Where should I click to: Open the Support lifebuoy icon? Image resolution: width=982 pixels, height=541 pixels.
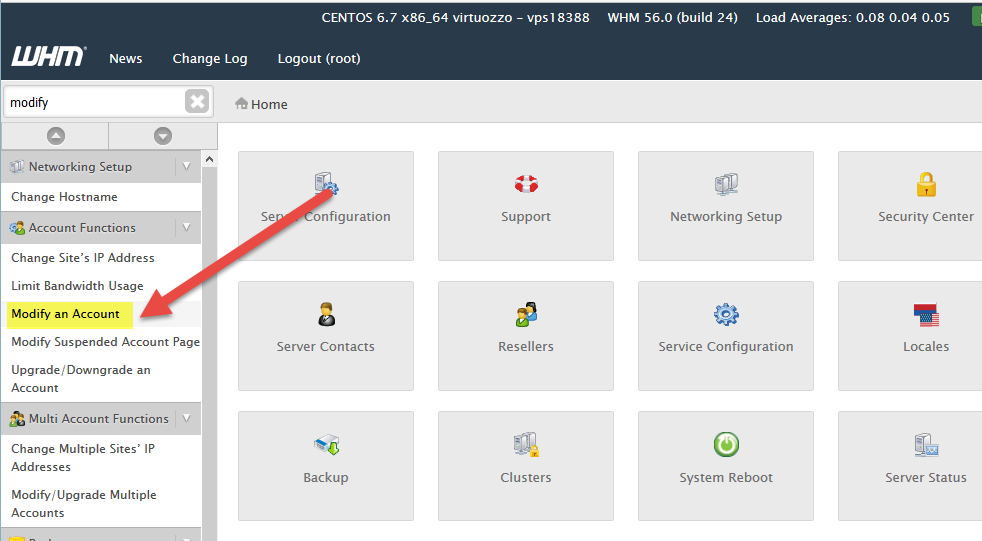[x=526, y=185]
